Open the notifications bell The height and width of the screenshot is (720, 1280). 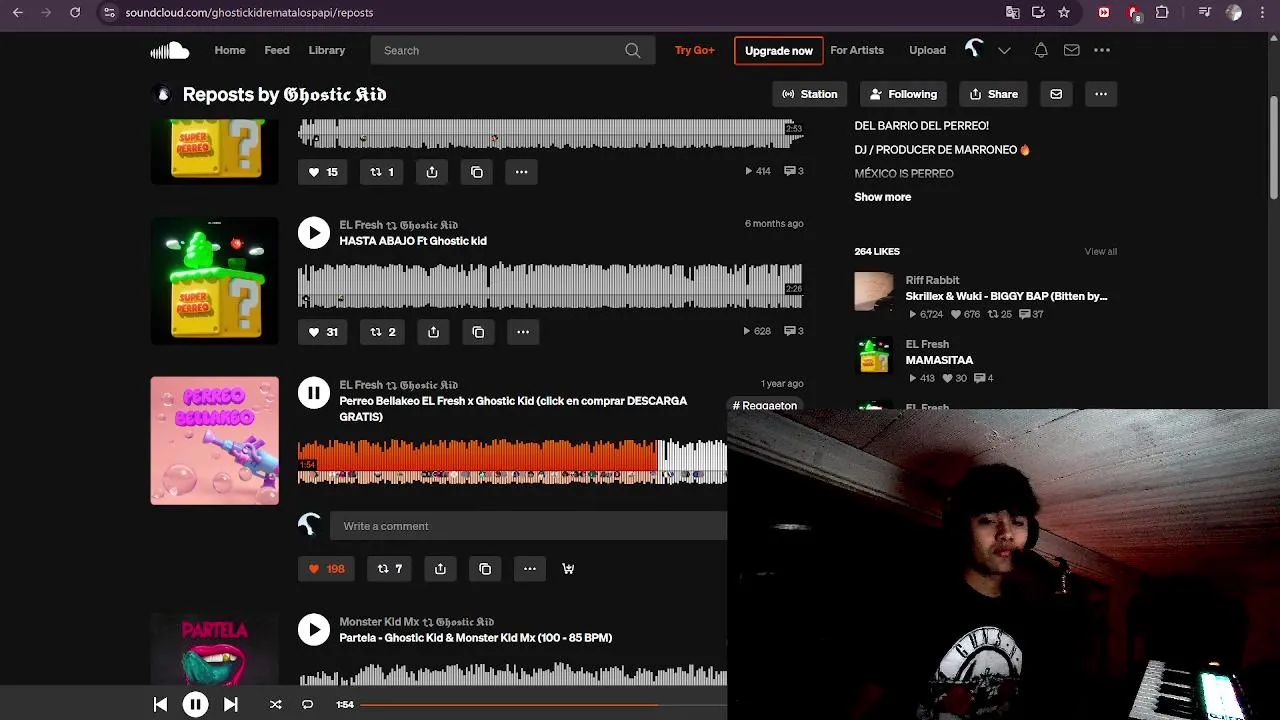pyautogui.click(x=1041, y=50)
